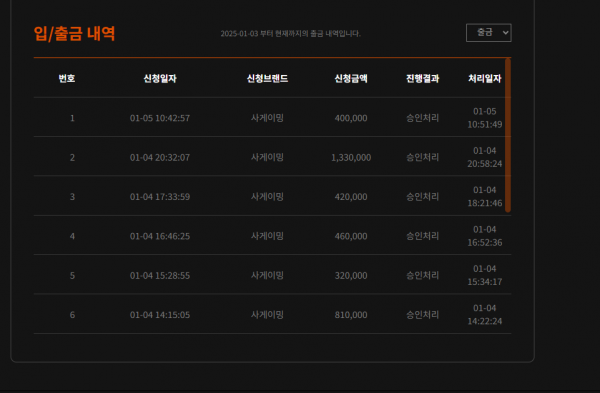Click the 460,000 amount cell
The image size is (600, 393).
(351, 236)
